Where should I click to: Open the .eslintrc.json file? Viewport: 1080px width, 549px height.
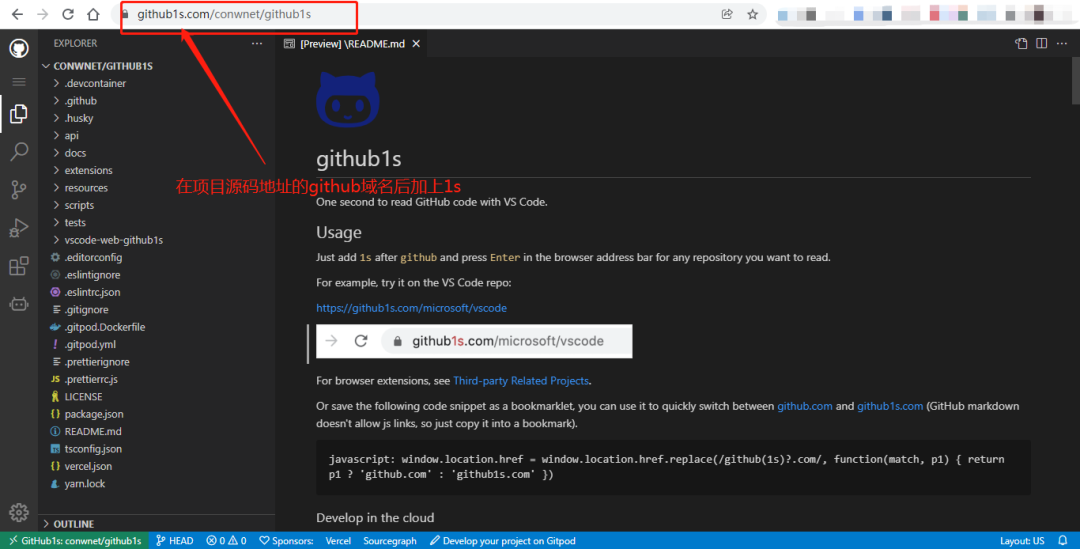(x=158, y=292)
